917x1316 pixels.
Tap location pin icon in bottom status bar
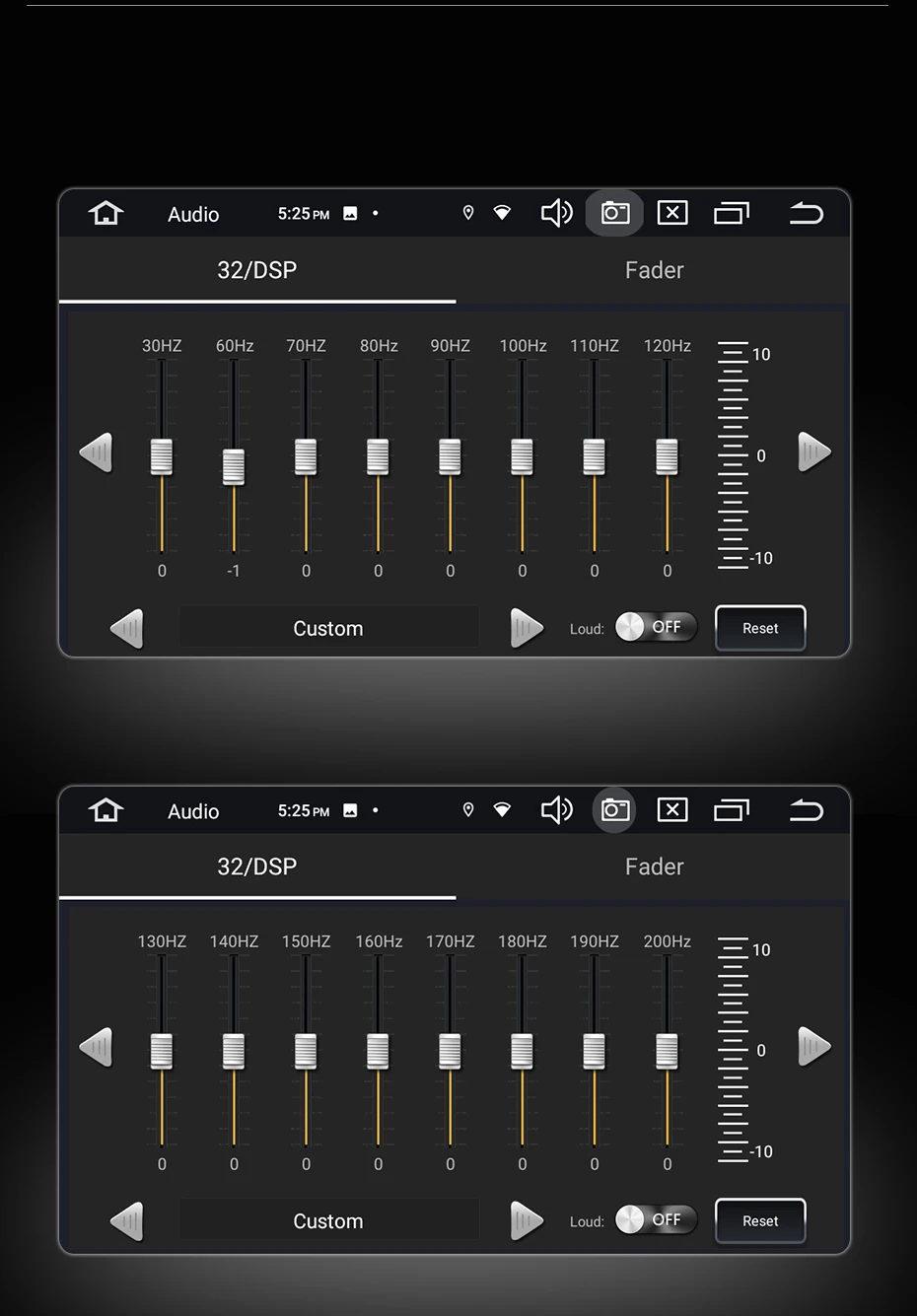[x=468, y=810]
